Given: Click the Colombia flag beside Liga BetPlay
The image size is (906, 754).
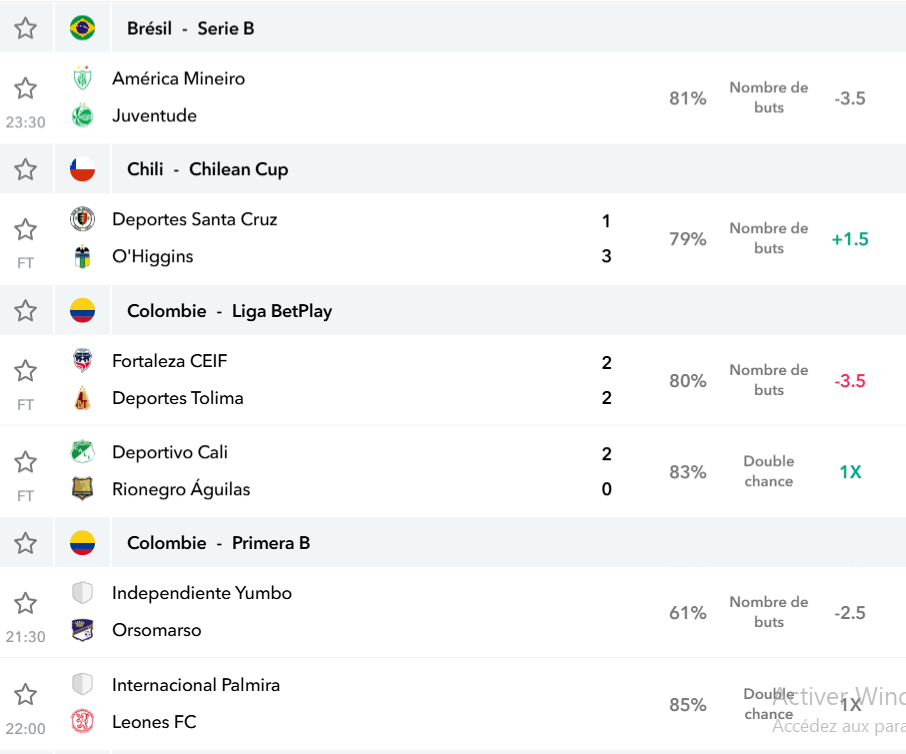Looking at the screenshot, I should click(x=83, y=311).
